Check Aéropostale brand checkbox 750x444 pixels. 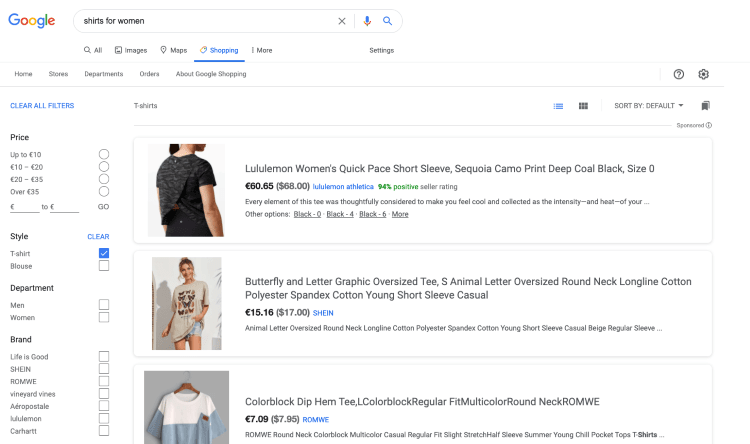(104, 406)
